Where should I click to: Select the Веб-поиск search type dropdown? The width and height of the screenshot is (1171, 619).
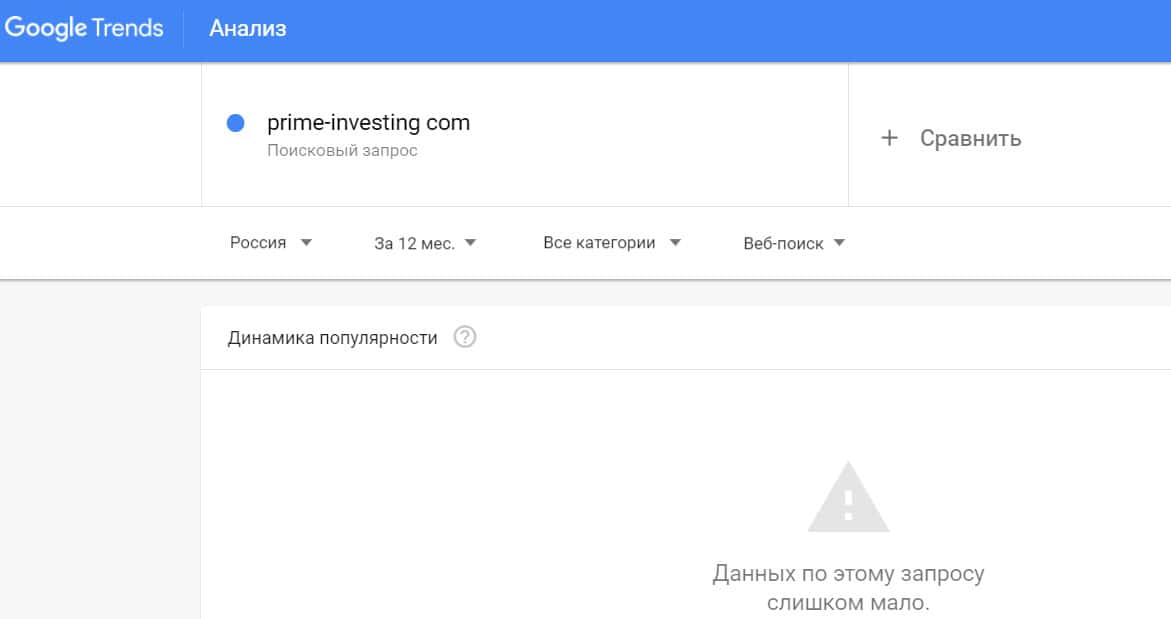pos(783,243)
